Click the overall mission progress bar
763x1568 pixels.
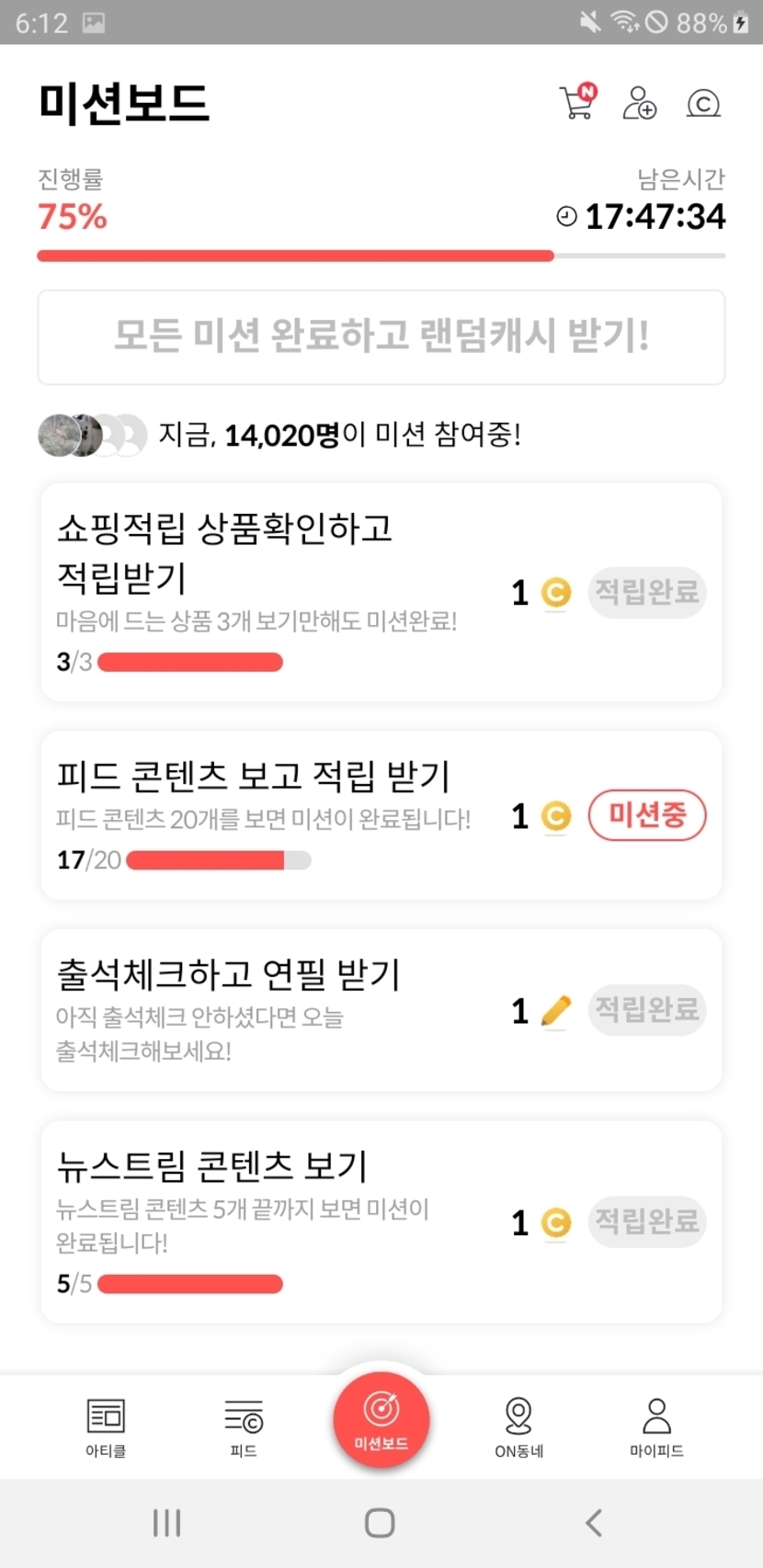[x=381, y=256]
